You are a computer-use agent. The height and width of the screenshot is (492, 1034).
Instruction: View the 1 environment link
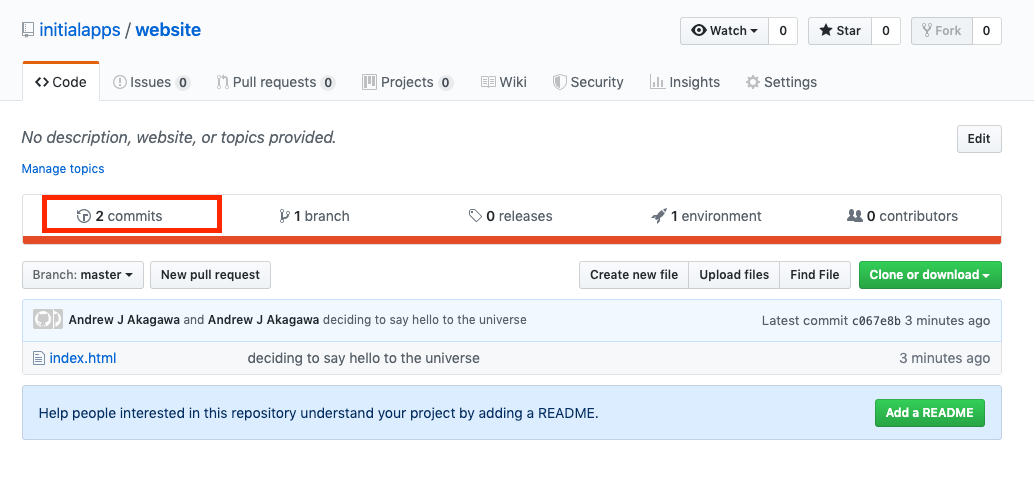(706, 216)
